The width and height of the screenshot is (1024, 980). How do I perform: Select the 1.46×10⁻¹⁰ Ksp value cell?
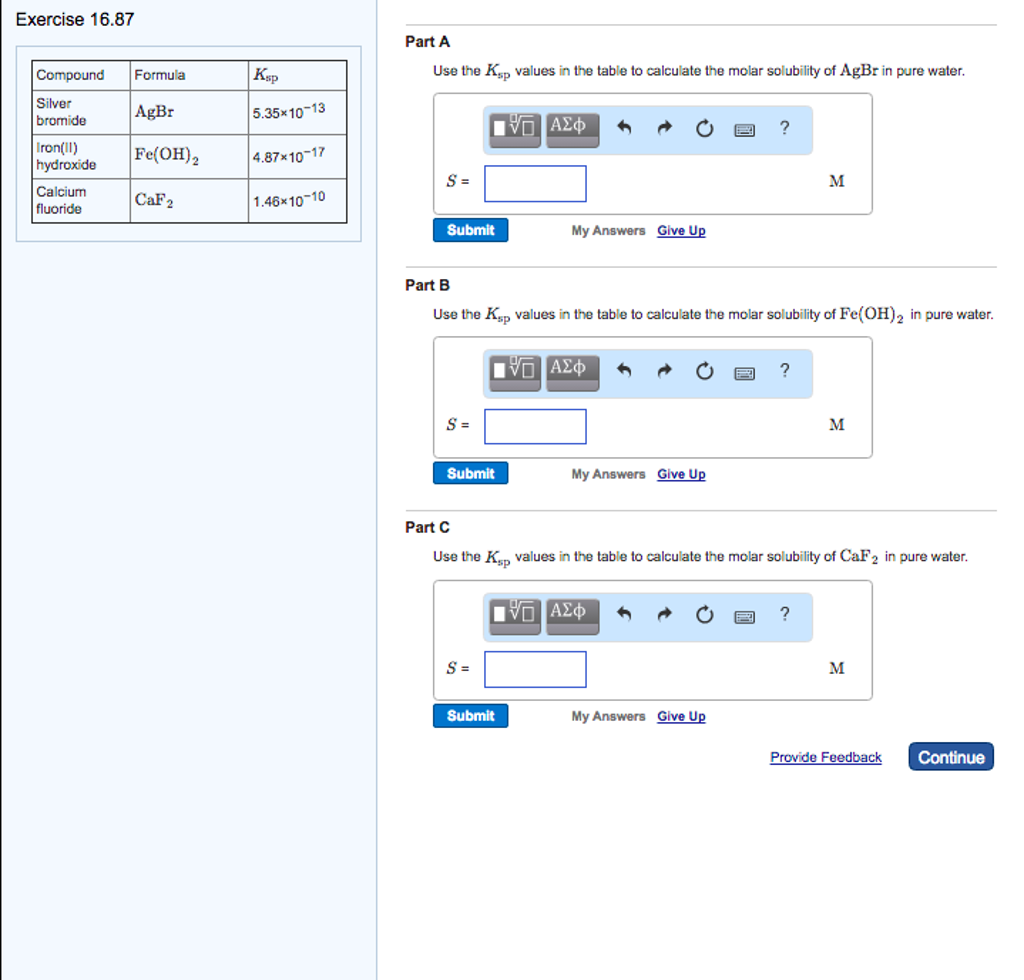click(x=297, y=201)
